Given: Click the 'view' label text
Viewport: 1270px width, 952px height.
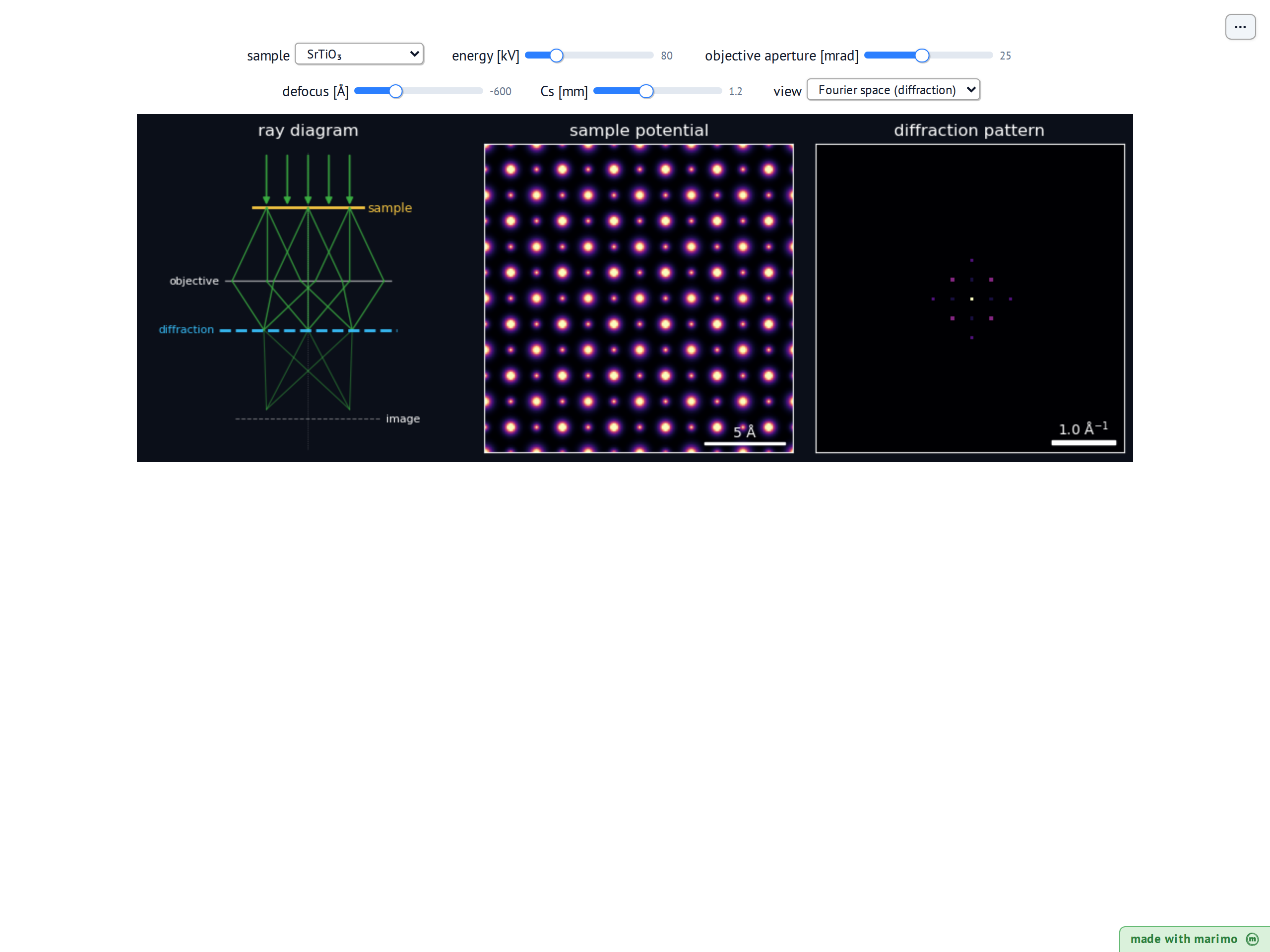Looking at the screenshot, I should click(787, 91).
